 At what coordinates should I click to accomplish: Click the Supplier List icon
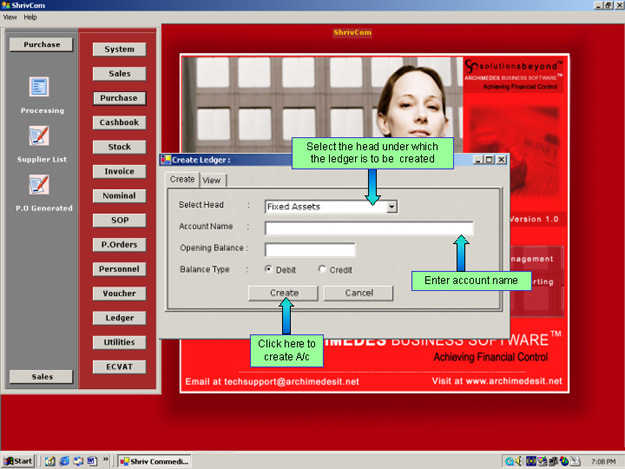coord(39,136)
